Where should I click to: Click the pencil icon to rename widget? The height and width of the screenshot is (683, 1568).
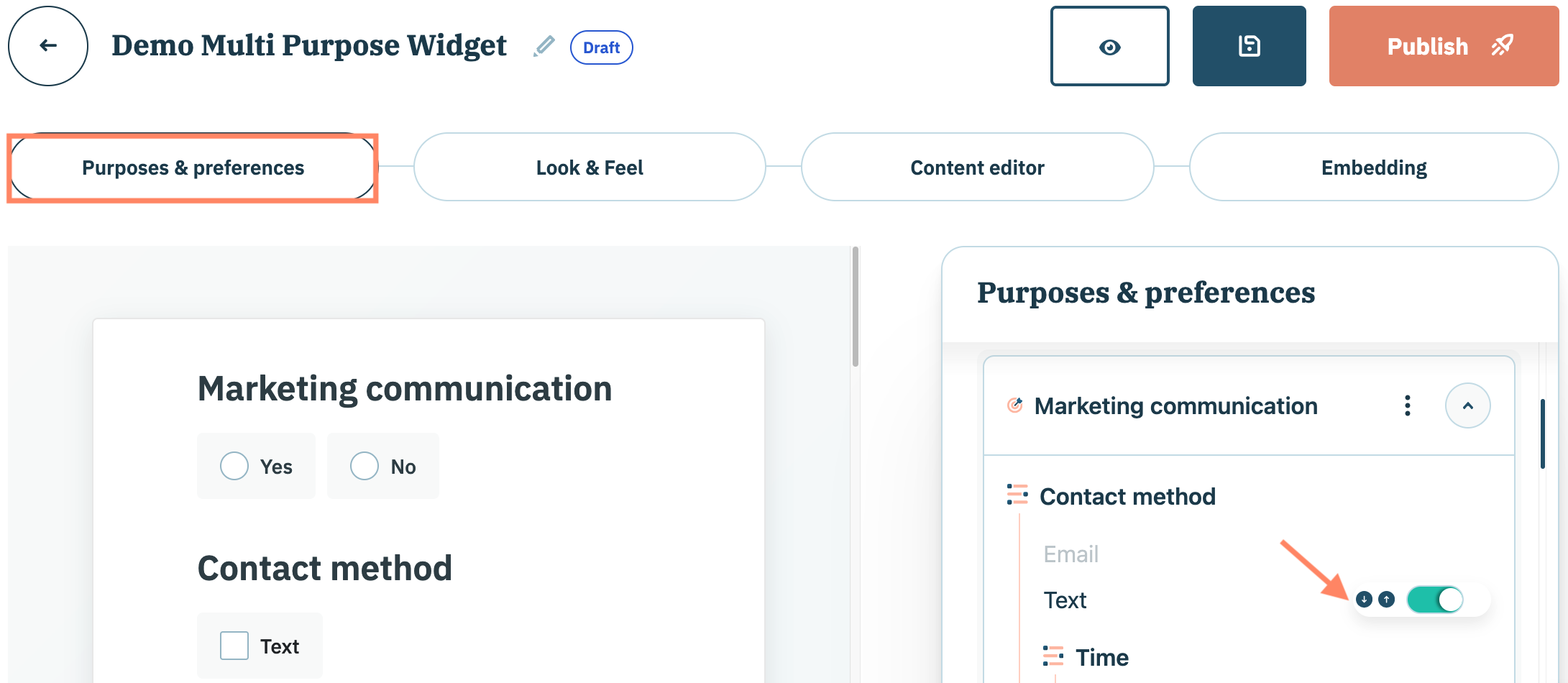(544, 47)
